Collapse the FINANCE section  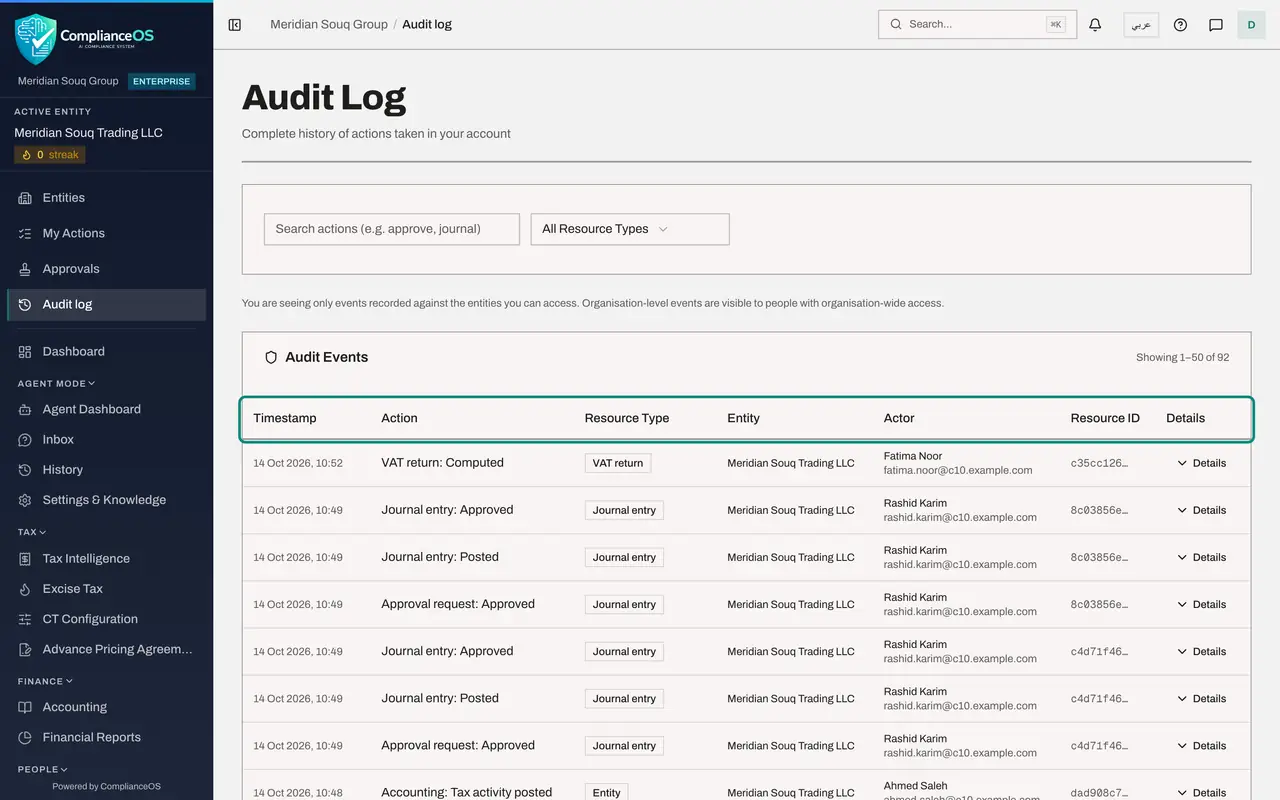click(x=45, y=681)
